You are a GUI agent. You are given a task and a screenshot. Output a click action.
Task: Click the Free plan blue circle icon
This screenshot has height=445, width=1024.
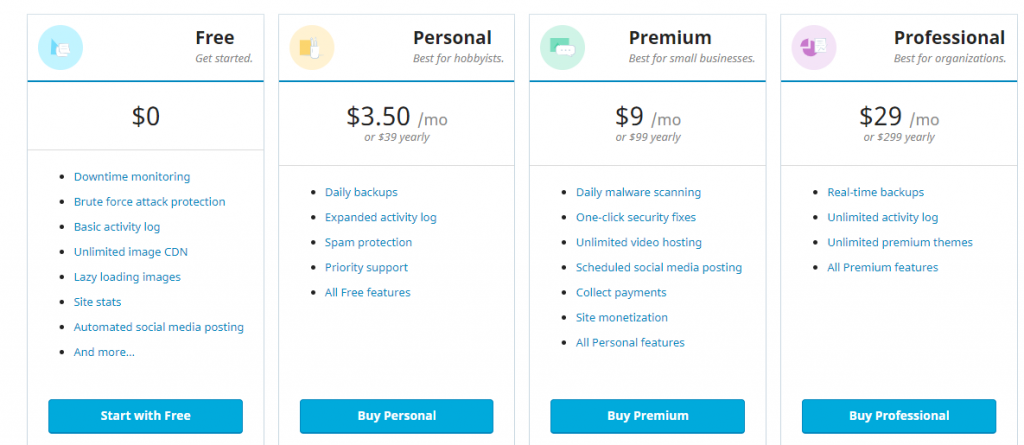60,47
